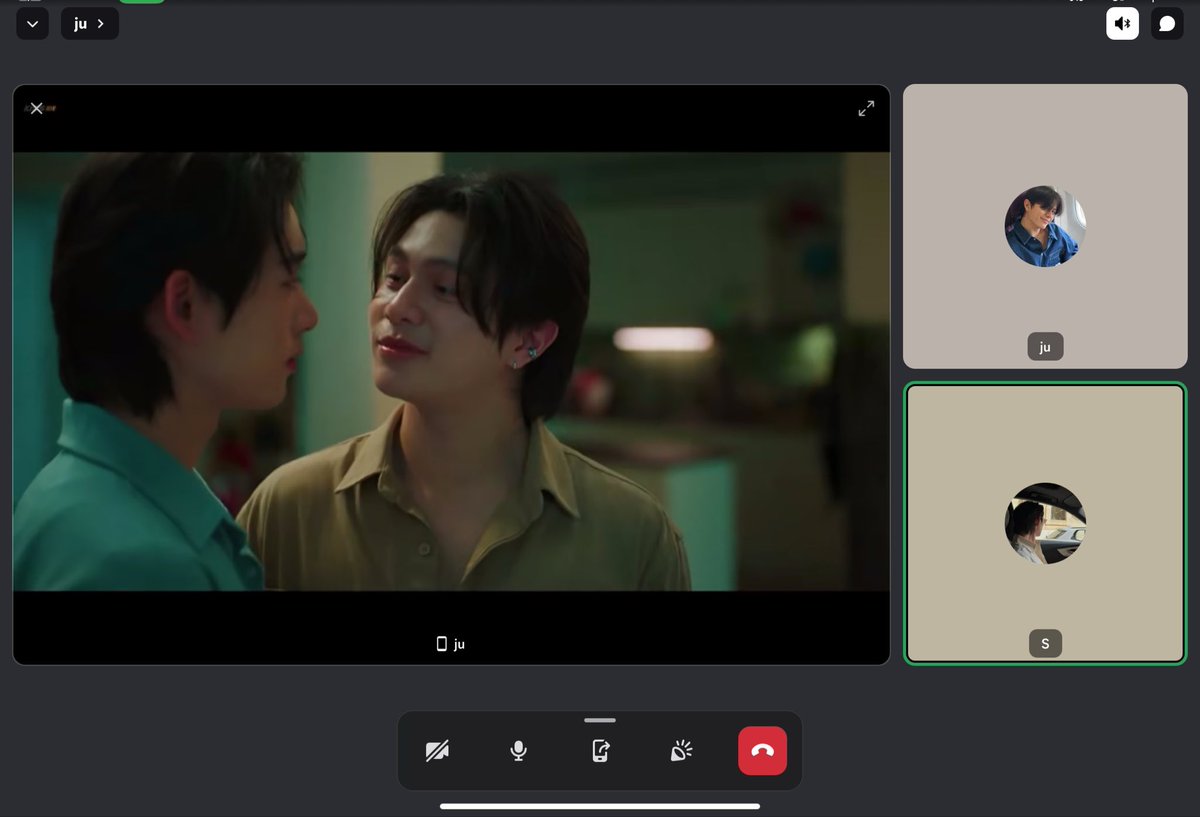Screen dimensions: 1200x817
Task: Toggle the camera on
Action: (437, 751)
